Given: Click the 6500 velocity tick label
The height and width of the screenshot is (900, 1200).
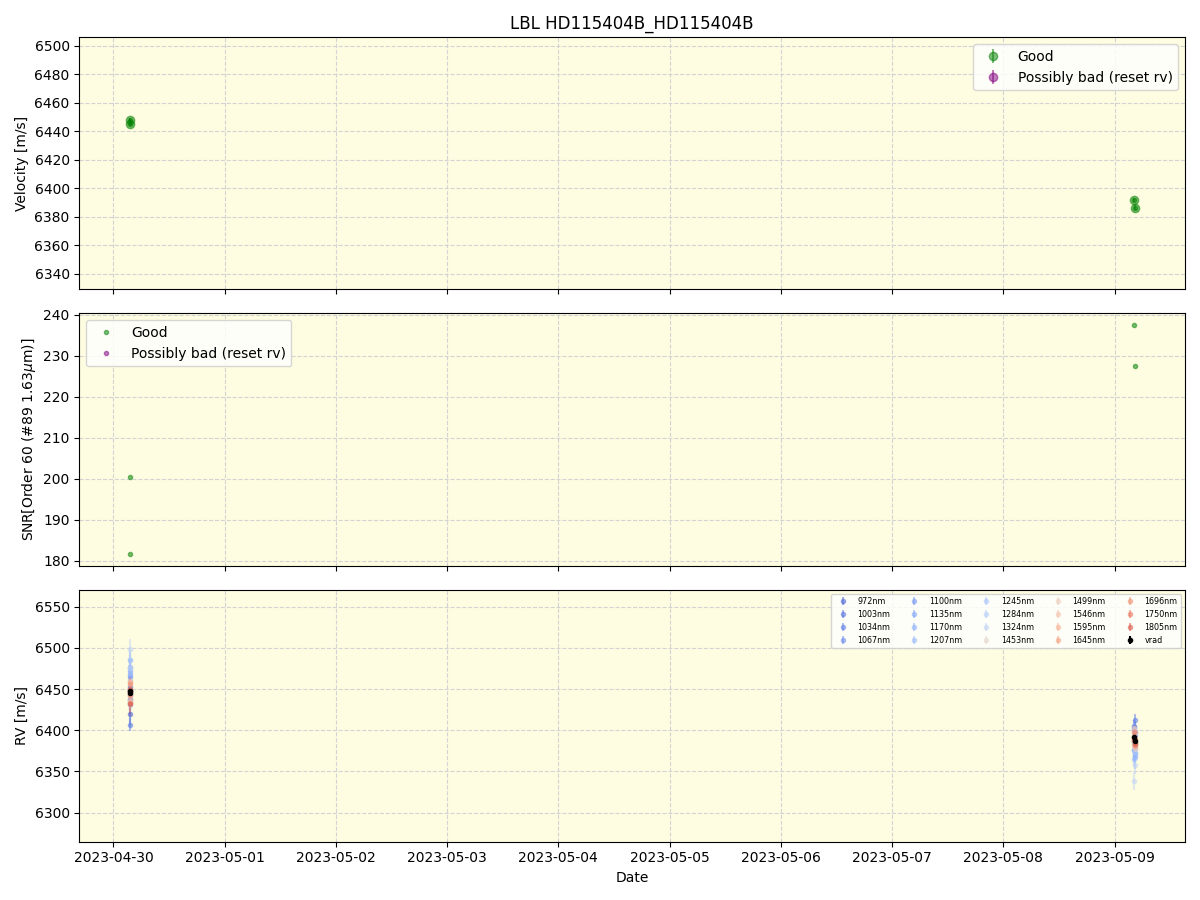Looking at the screenshot, I should coord(52,46).
